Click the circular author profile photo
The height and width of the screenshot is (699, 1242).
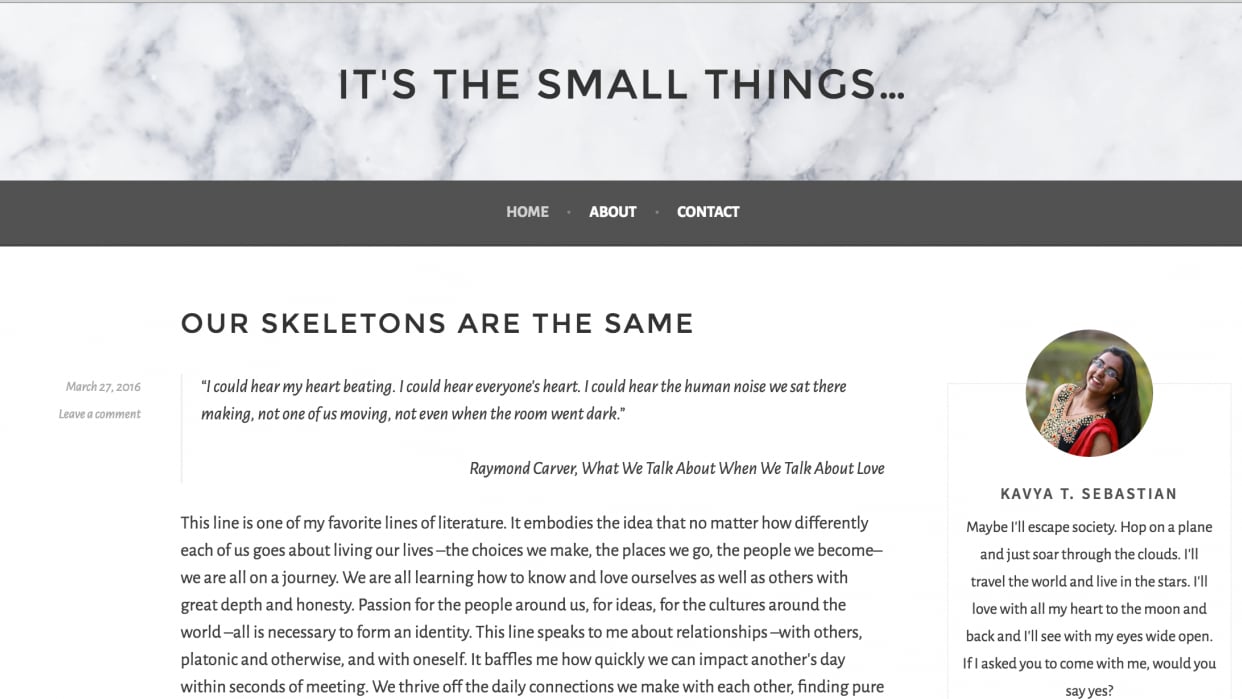coord(1089,393)
